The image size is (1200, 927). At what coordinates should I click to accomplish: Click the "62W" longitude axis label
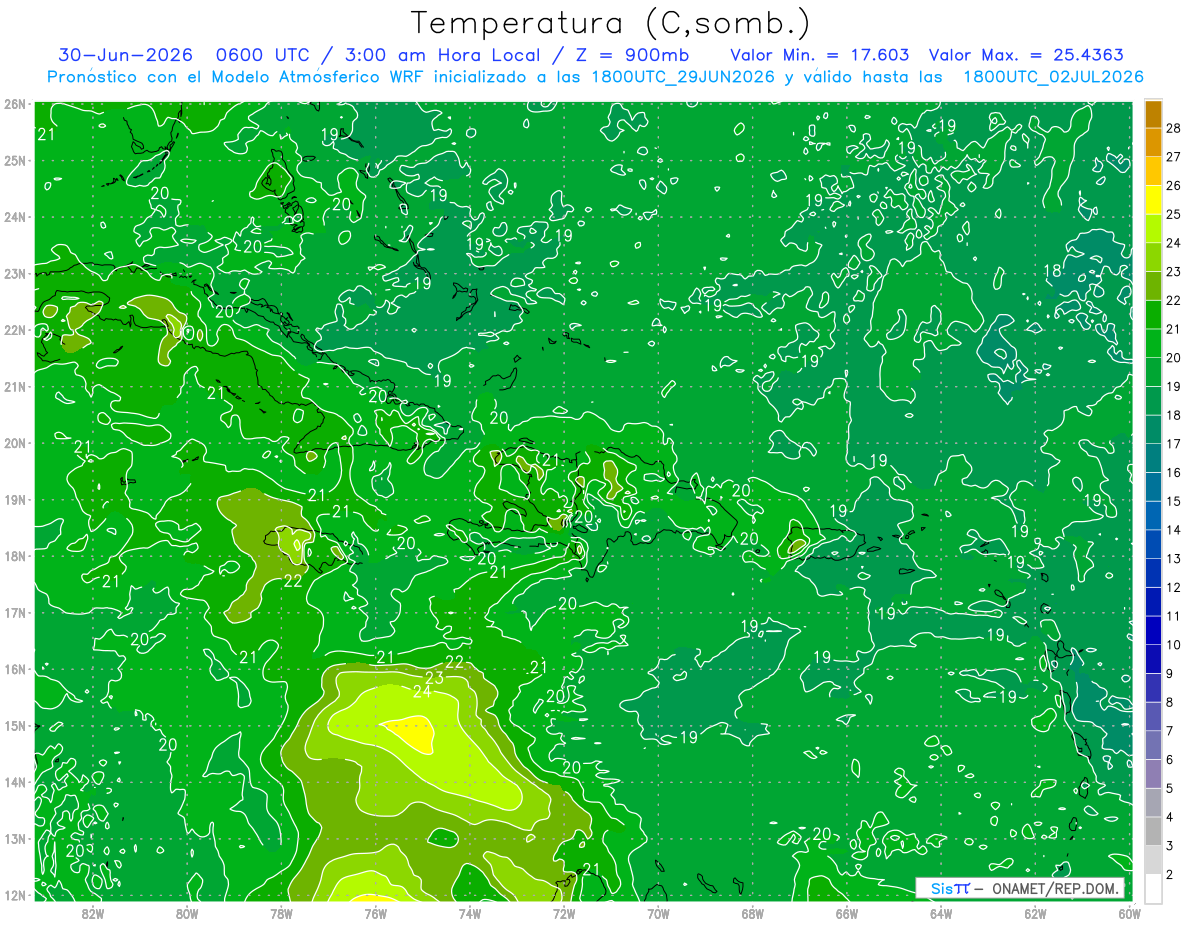(x=1036, y=912)
